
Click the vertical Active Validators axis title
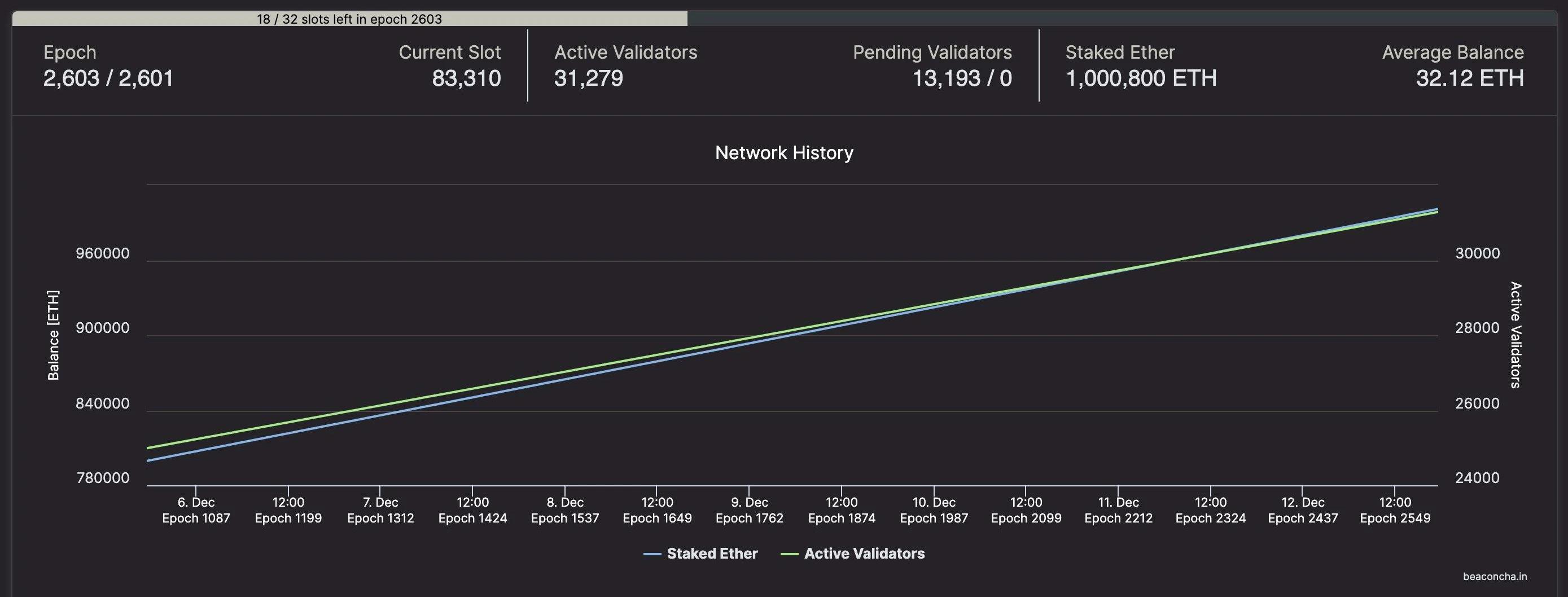pyautogui.click(x=1515, y=335)
